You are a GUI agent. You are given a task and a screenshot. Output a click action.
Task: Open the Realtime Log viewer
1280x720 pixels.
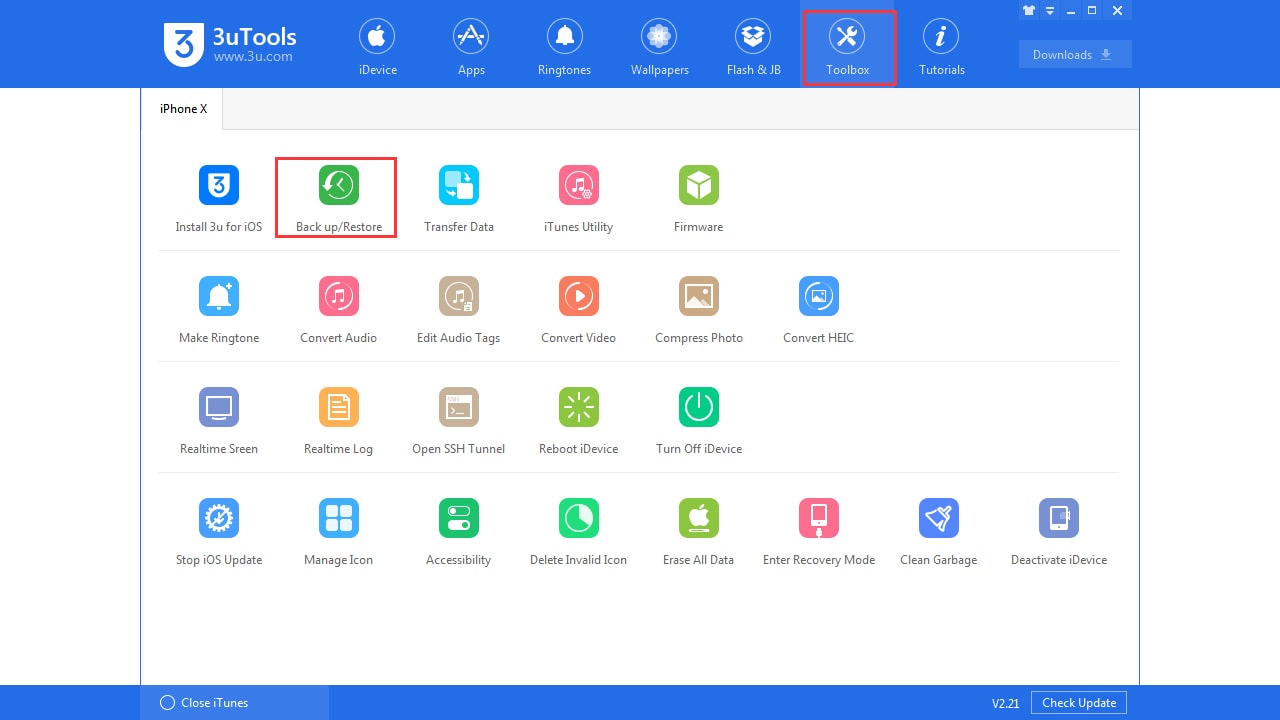(x=339, y=421)
